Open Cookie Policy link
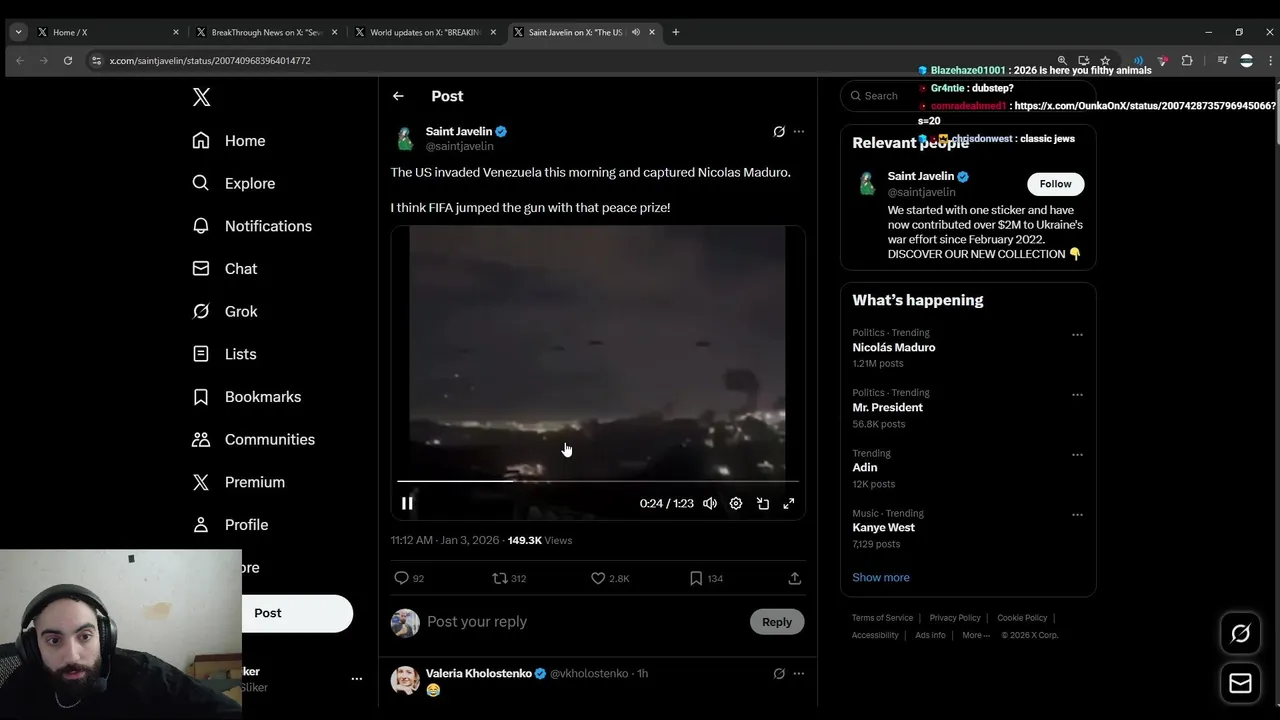 tap(1022, 618)
